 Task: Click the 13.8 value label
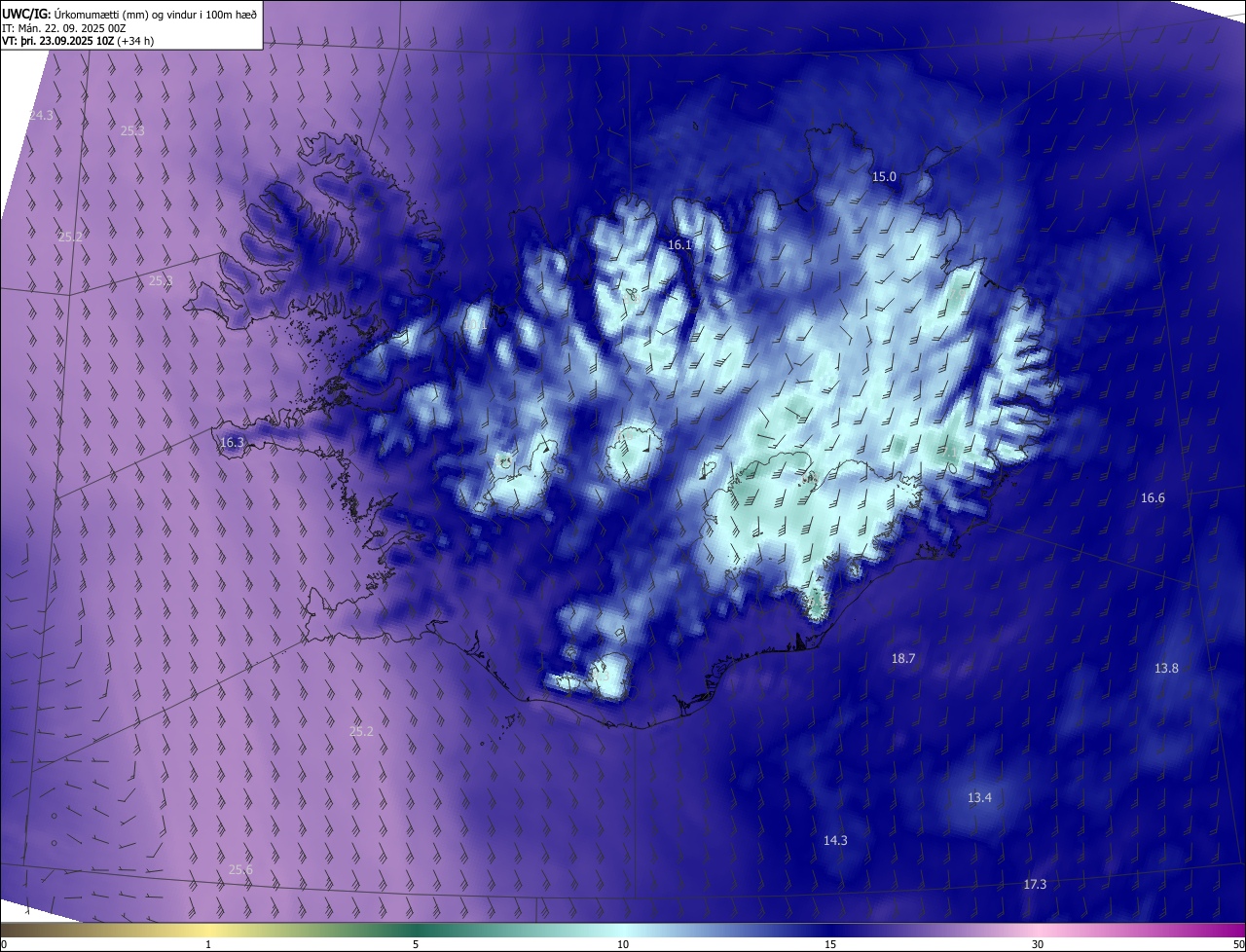click(1166, 669)
